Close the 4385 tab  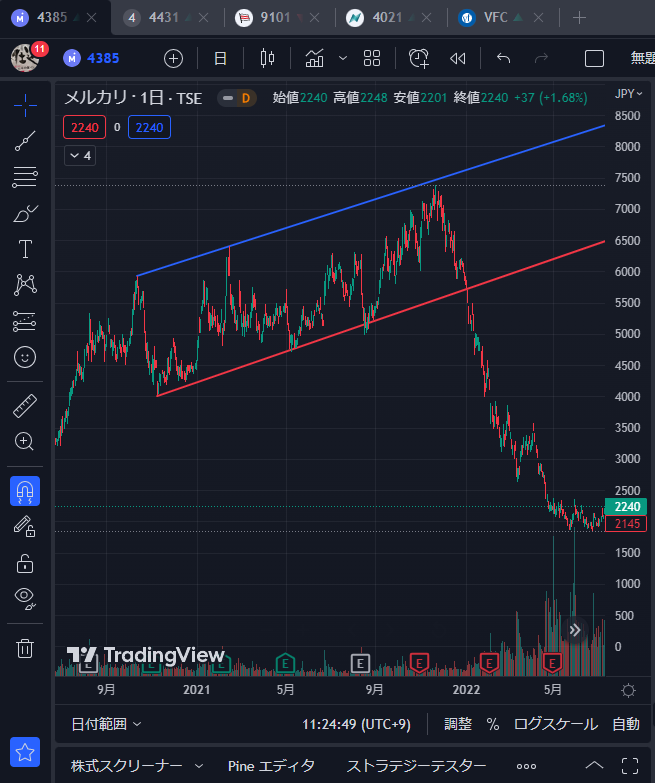point(91,18)
